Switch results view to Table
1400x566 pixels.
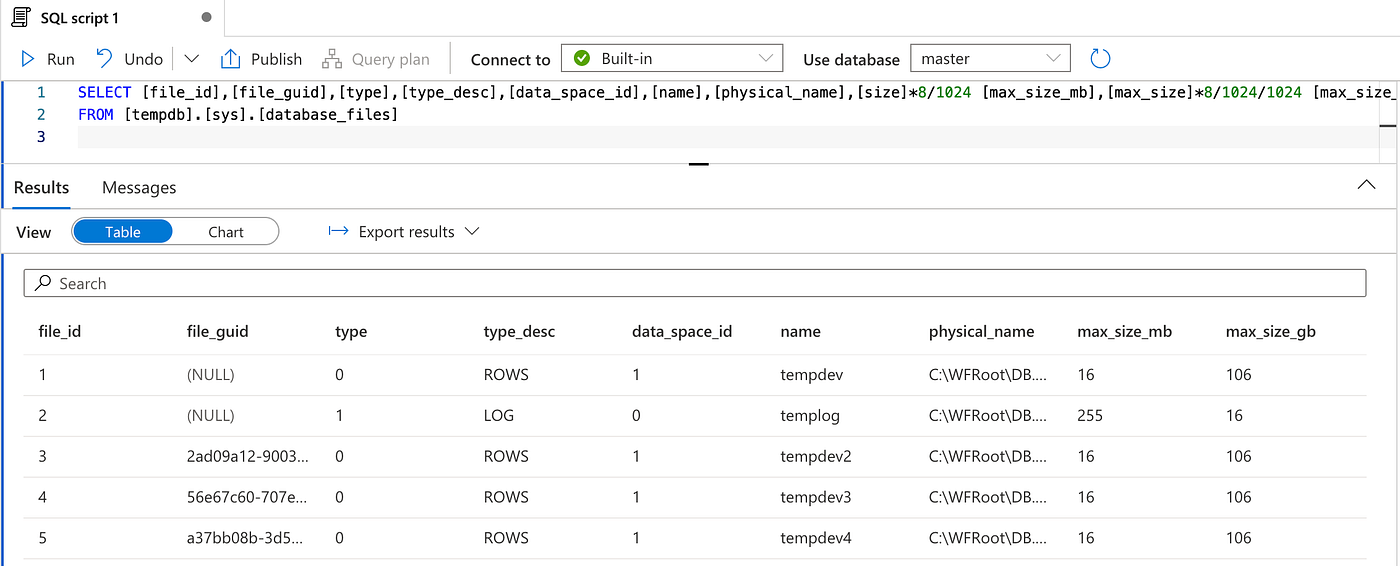tap(123, 232)
